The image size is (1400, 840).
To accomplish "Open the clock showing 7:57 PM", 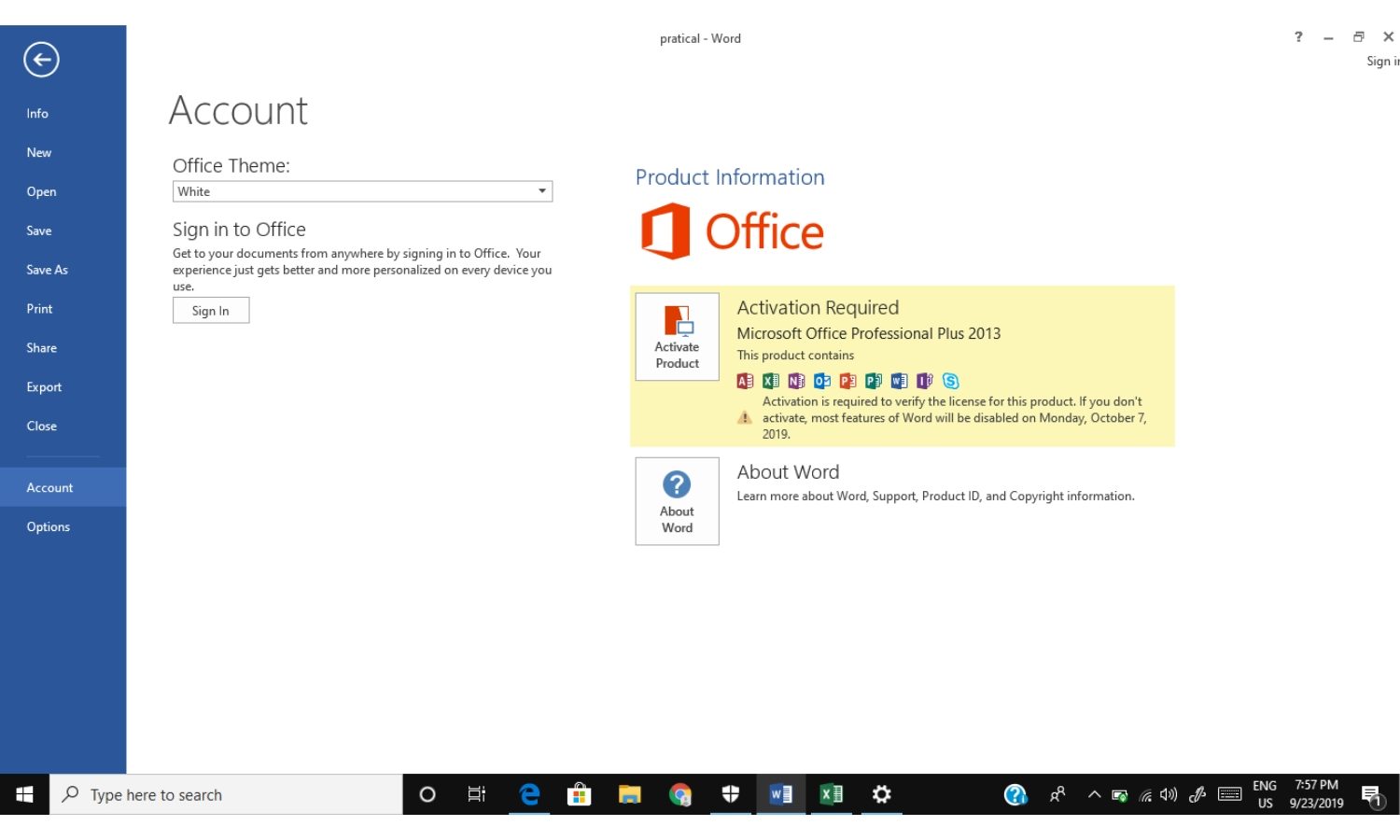I will click(1316, 794).
